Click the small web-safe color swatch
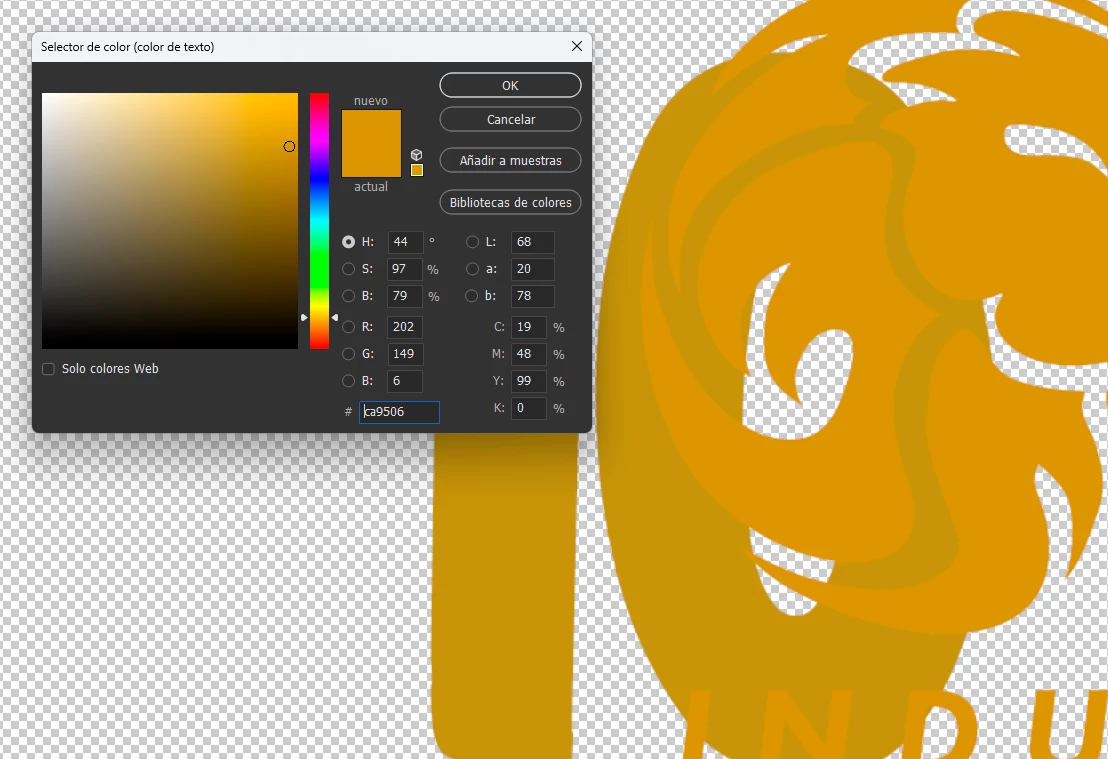This screenshot has height=759, width=1108. [417, 170]
